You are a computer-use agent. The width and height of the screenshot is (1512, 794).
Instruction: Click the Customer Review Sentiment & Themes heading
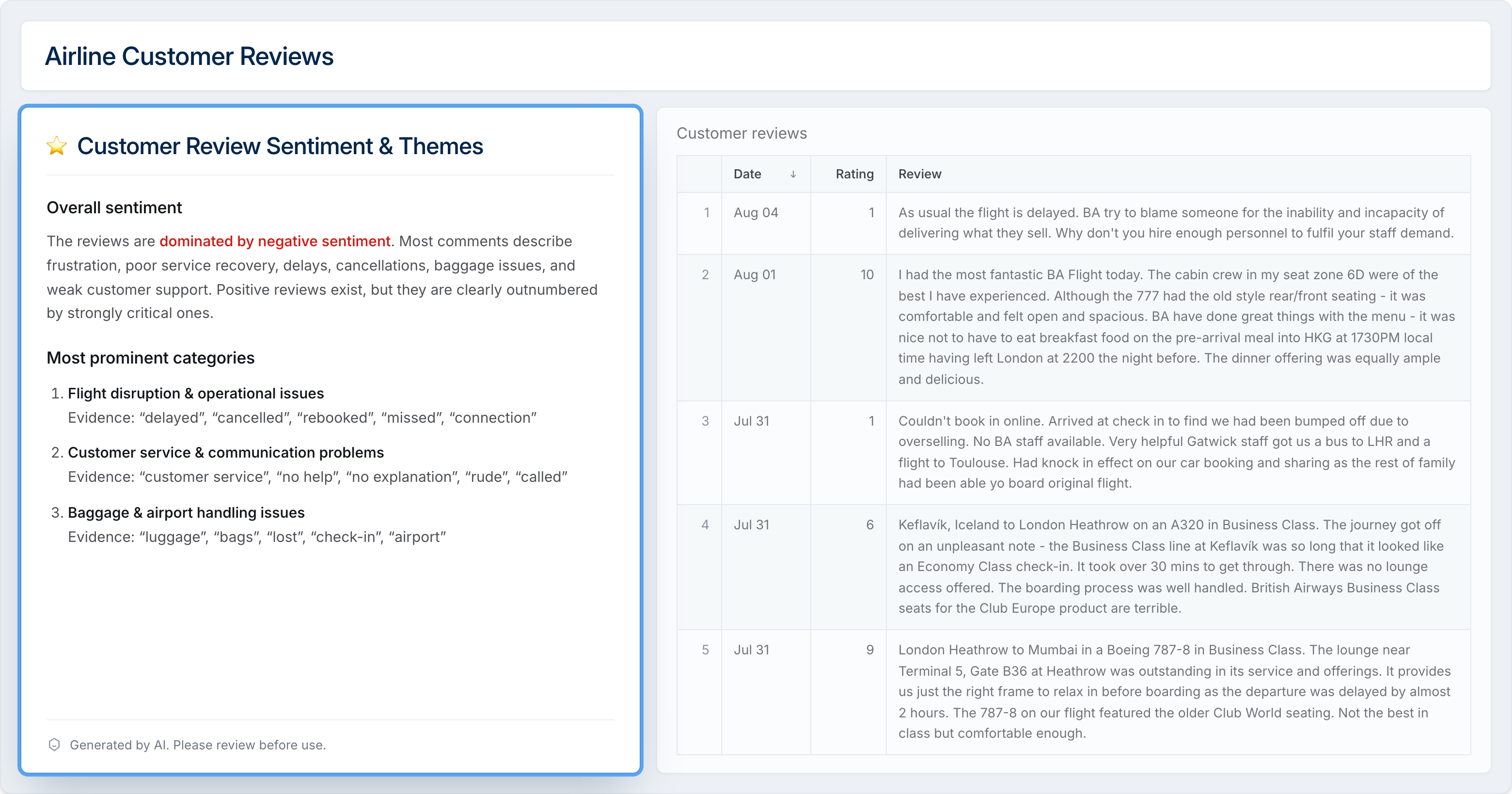pyautogui.click(x=280, y=146)
